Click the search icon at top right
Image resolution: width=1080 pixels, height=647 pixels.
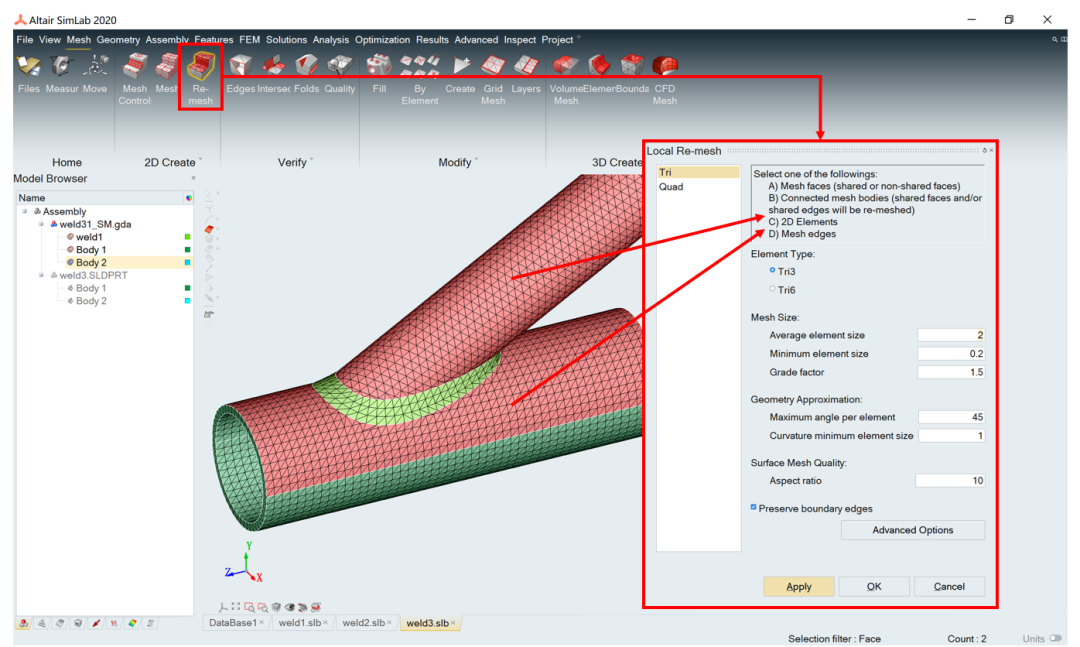click(1055, 40)
